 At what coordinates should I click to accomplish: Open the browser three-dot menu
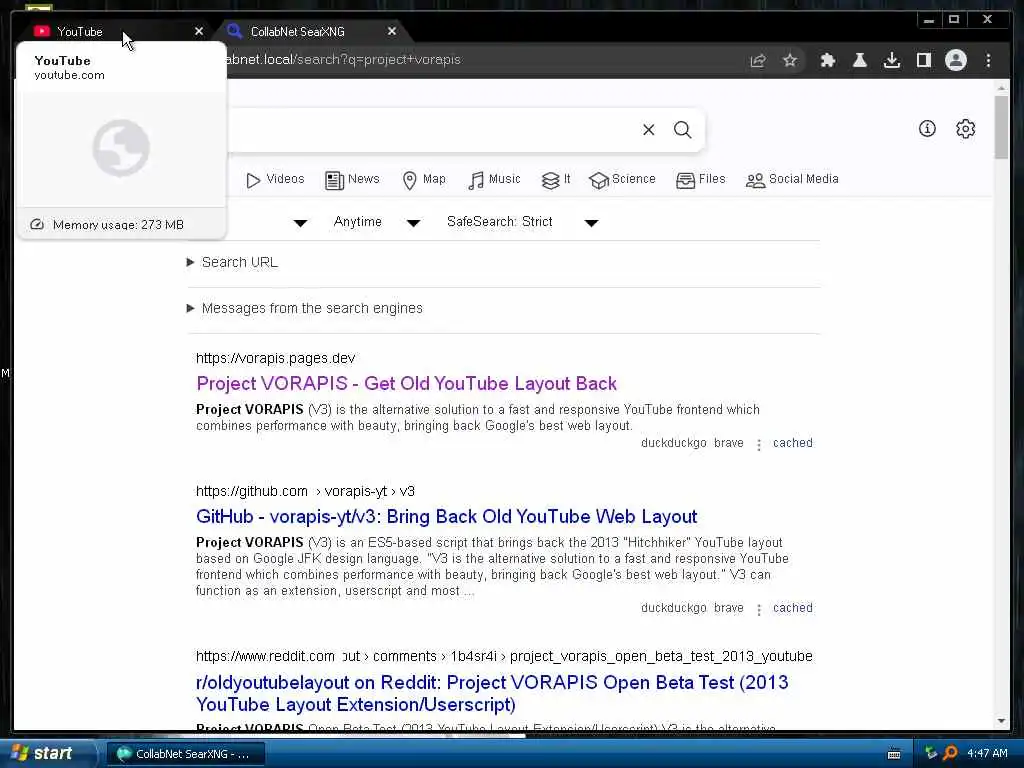pyautogui.click(x=988, y=60)
